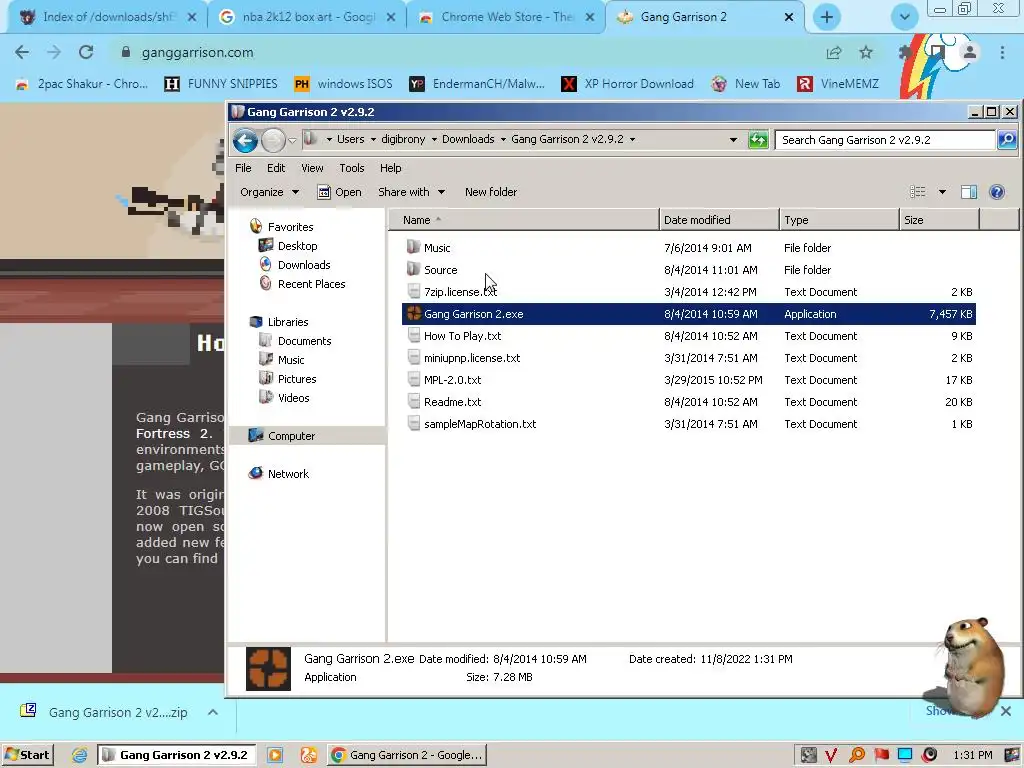Click the Explorer search input field

pyautogui.click(x=886, y=140)
